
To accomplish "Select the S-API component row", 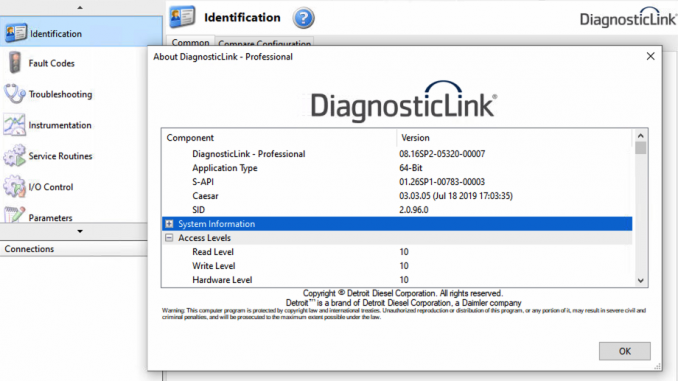I will click(x=397, y=182).
